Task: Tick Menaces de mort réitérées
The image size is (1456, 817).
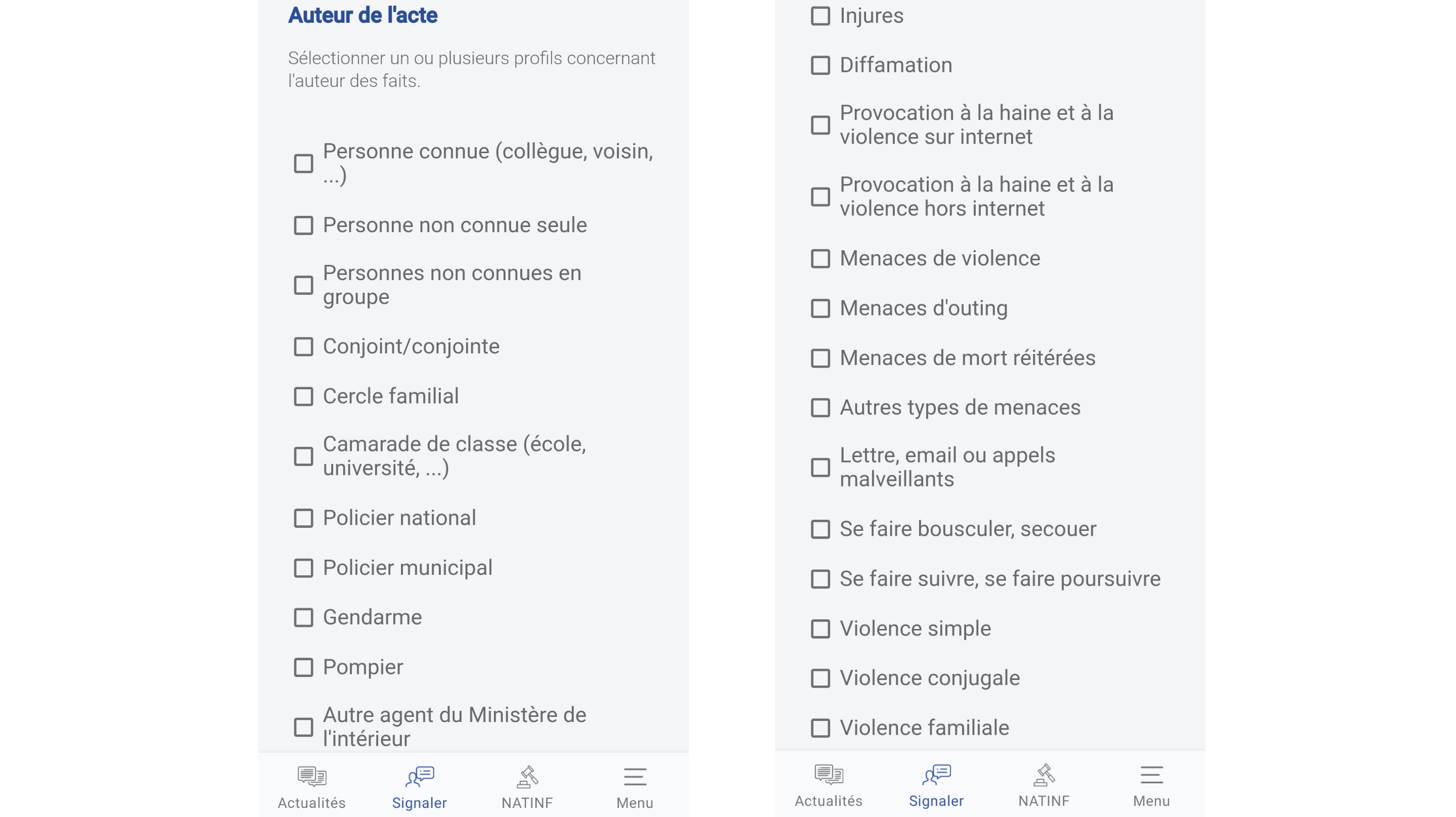Action: 821,358
